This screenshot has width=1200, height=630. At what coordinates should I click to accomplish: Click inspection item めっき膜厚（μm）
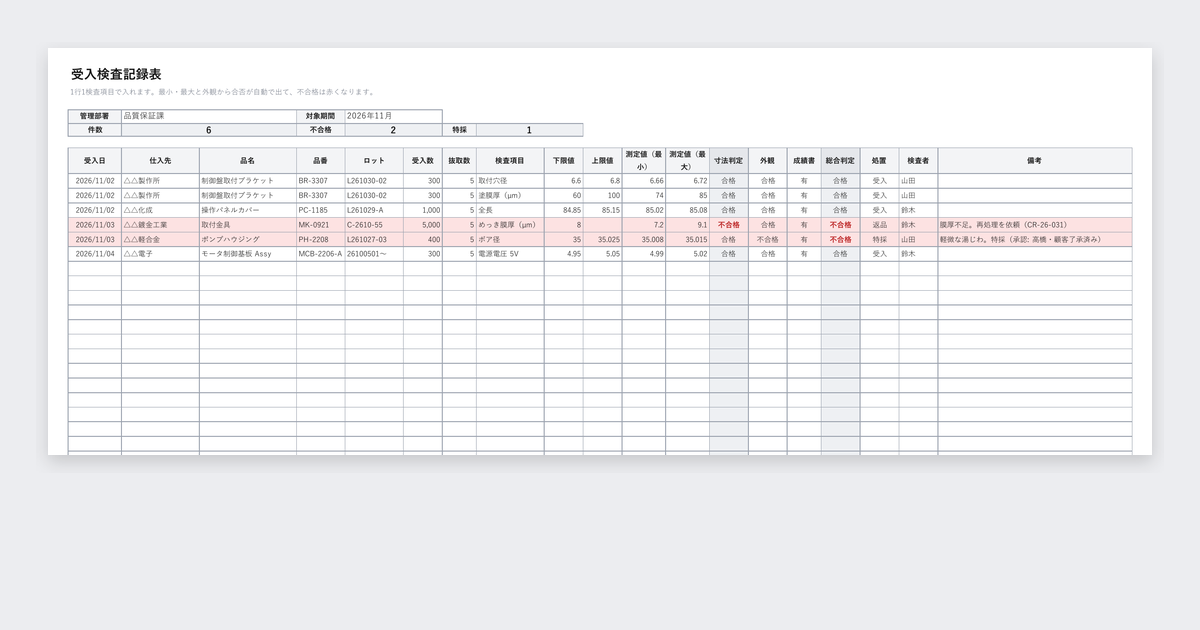(510, 225)
